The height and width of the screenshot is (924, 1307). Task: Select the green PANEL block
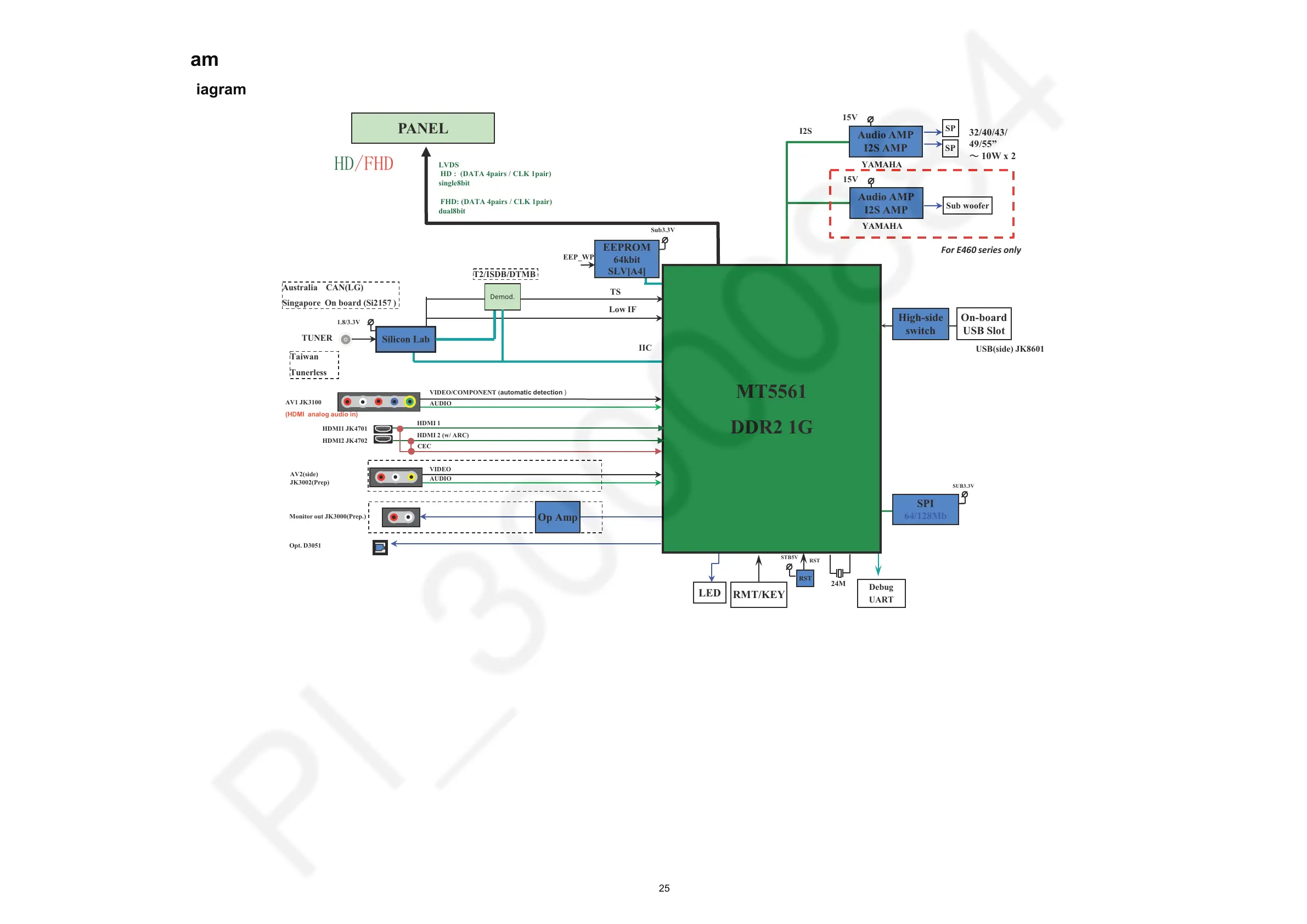pyautogui.click(x=422, y=128)
